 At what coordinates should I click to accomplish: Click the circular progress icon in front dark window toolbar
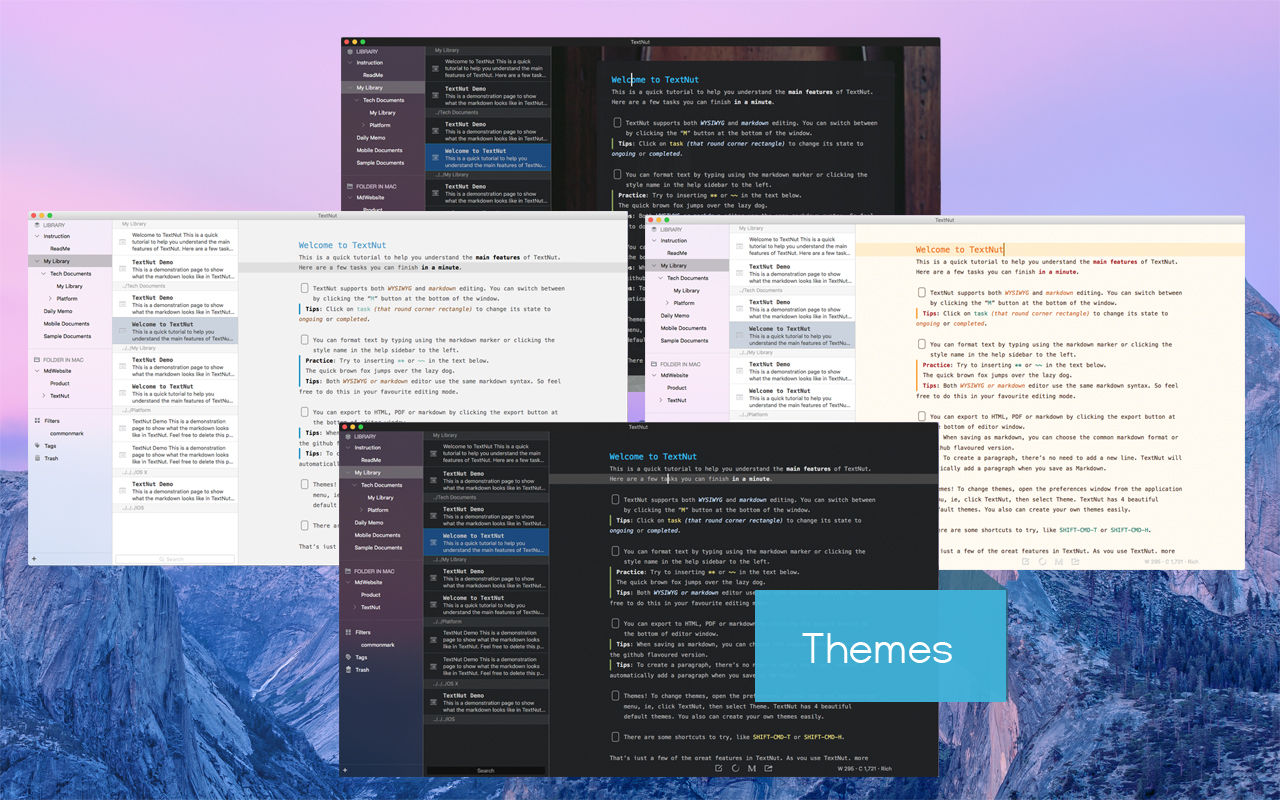(x=735, y=769)
